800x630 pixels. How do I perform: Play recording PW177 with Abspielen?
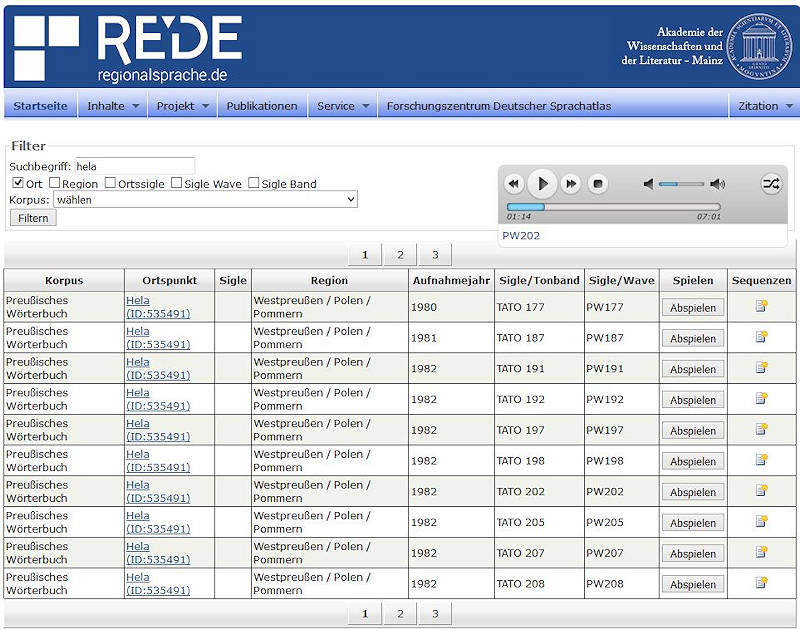click(693, 308)
